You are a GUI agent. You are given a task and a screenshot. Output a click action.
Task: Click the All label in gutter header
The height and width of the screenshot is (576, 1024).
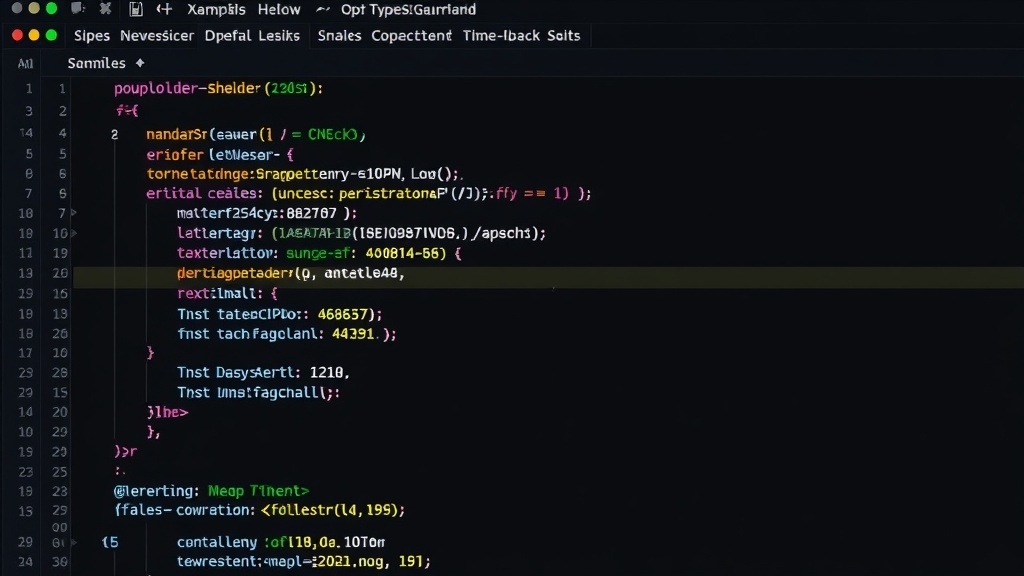pos(25,63)
